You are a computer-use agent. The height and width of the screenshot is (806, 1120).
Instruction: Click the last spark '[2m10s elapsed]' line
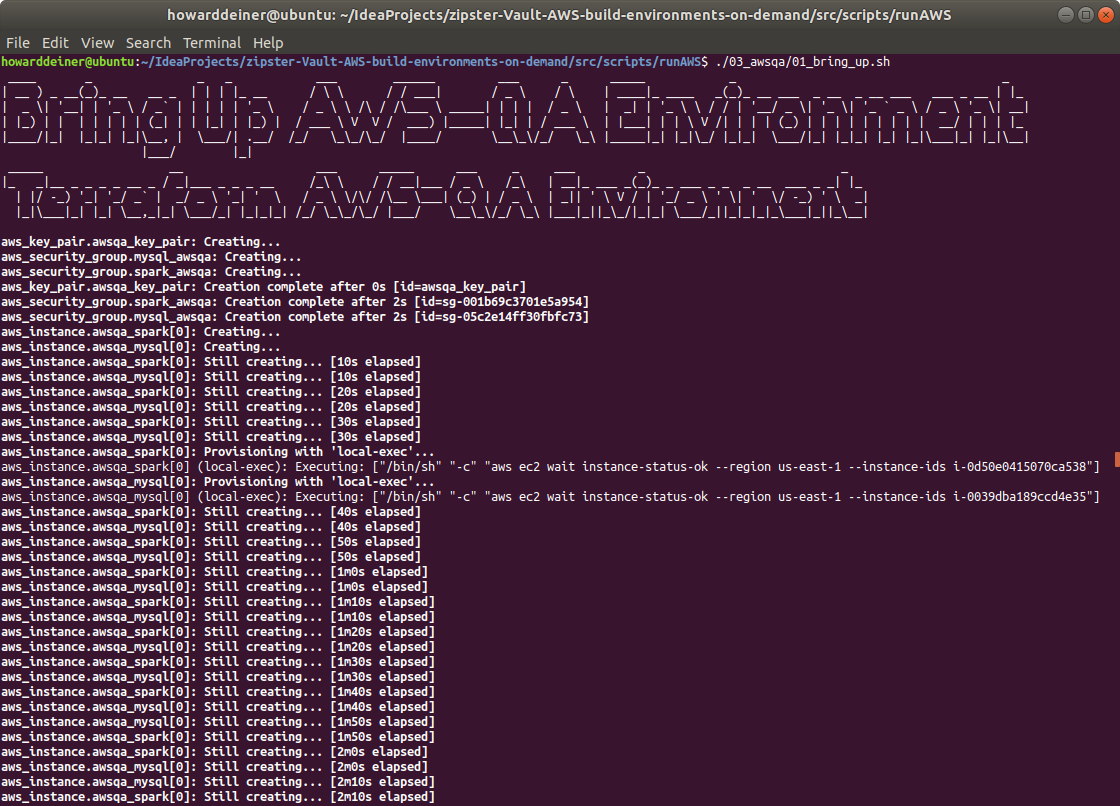218,797
